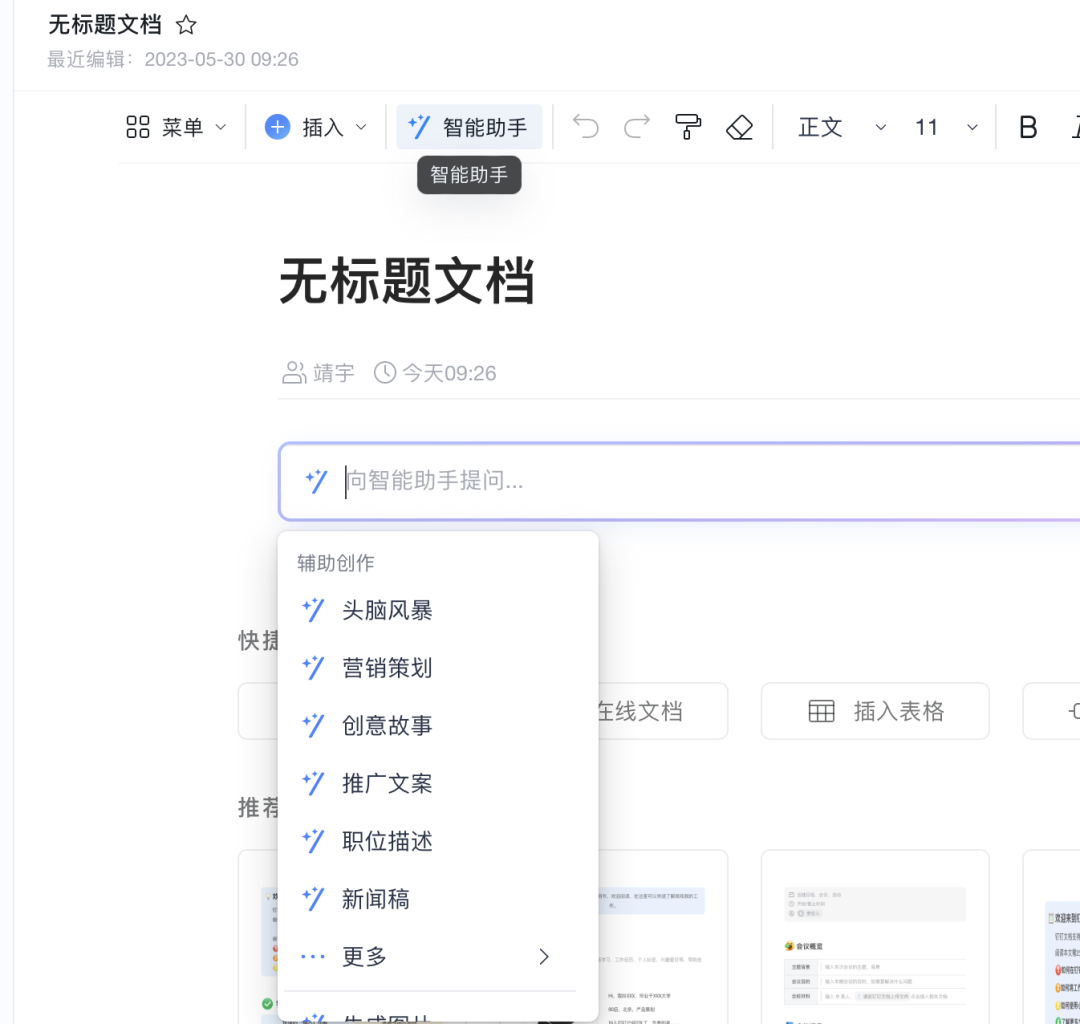Select the format painter tool
The width and height of the screenshot is (1080, 1024).
[687, 127]
